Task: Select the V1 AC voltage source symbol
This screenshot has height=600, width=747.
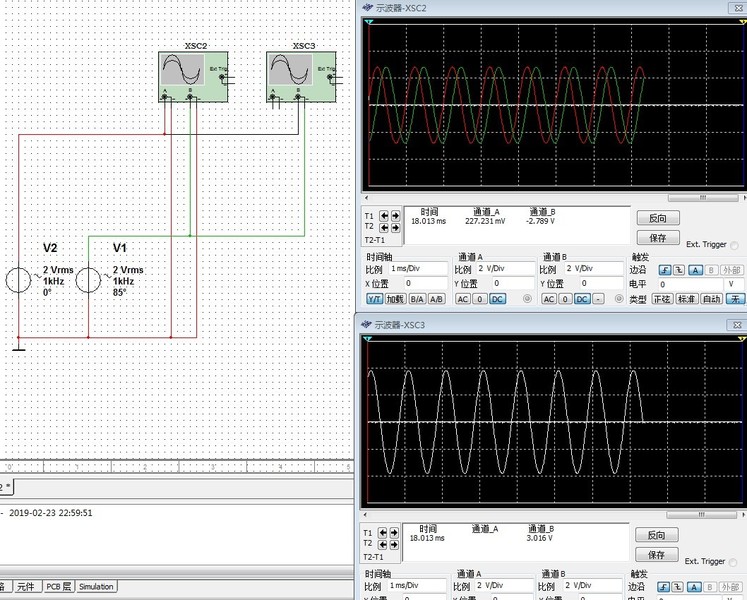Action: (x=89, y=281)
